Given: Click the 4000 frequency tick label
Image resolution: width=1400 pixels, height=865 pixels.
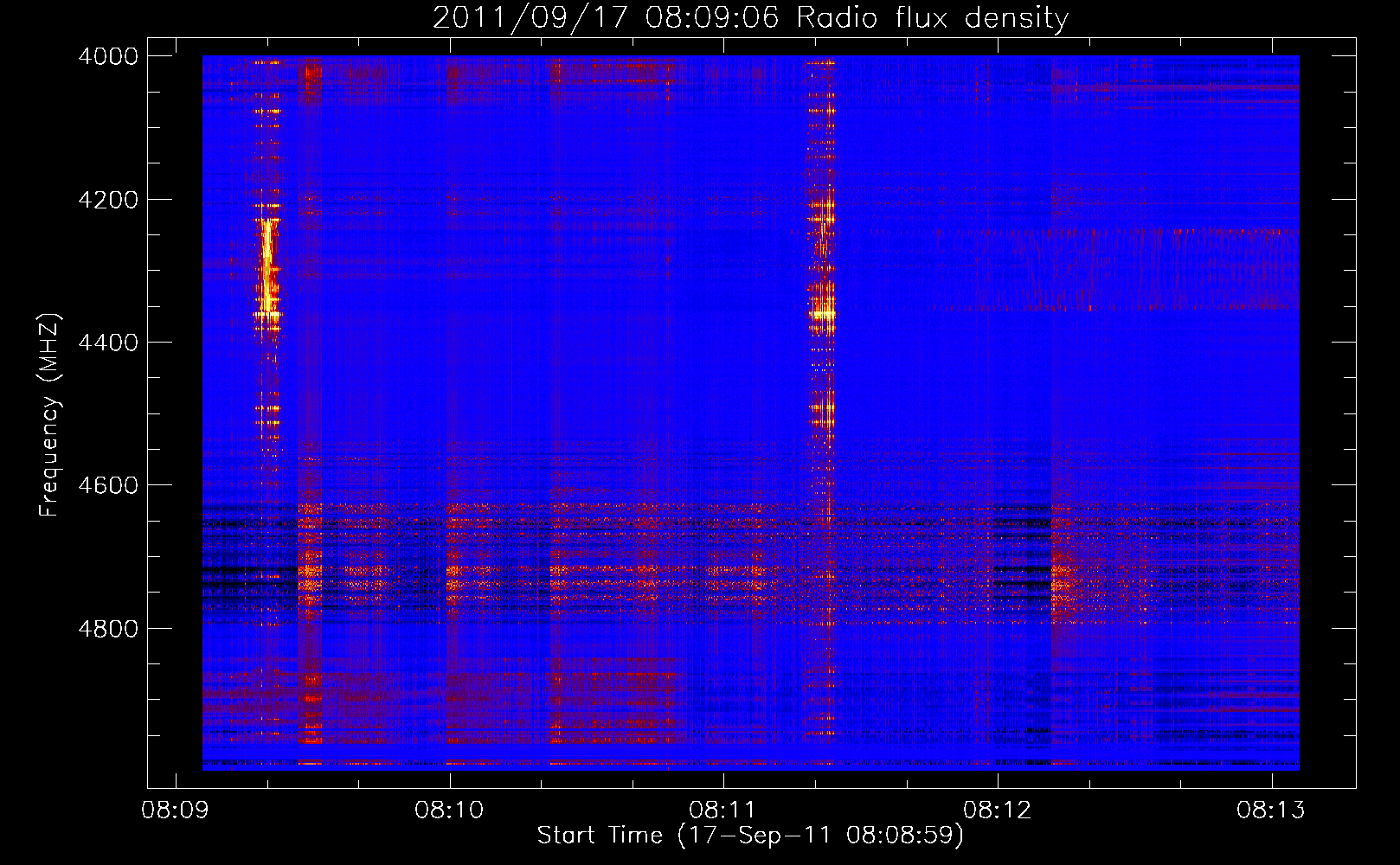Looking at the screenshot, I should coord(108,56).
